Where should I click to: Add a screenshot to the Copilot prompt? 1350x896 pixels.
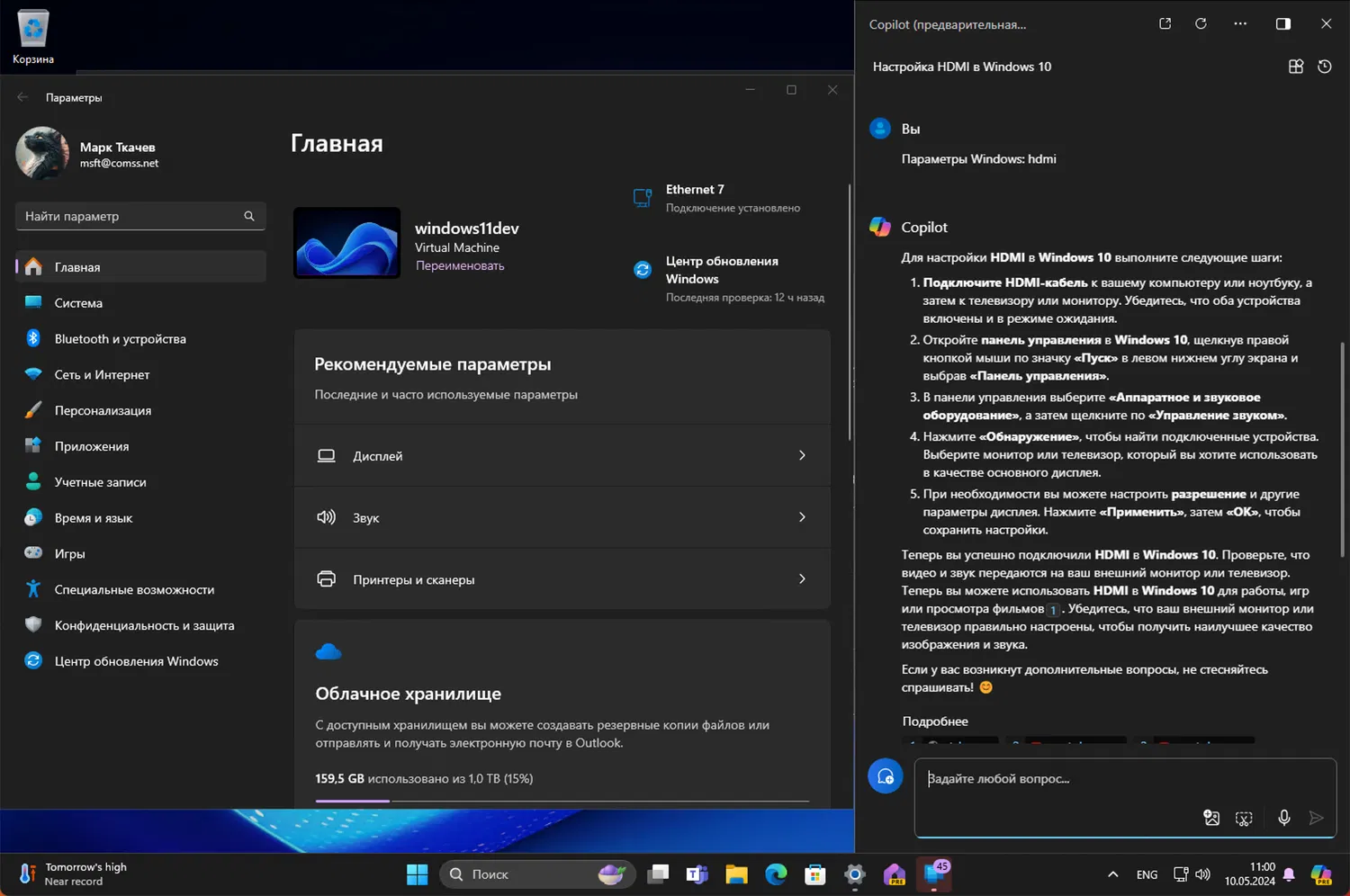(x=1244, y=818)
